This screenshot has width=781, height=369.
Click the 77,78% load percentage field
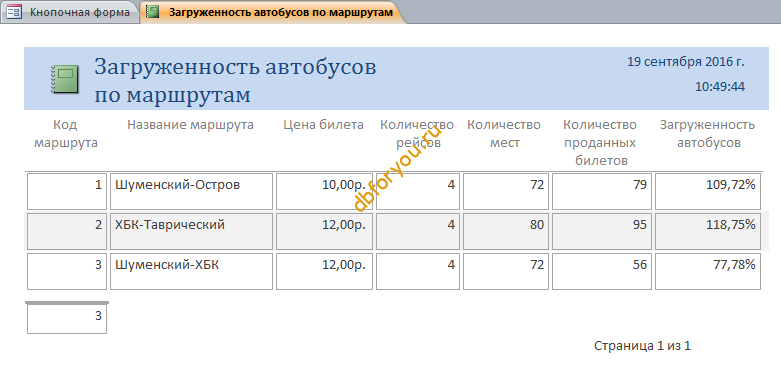pos(708,271)
